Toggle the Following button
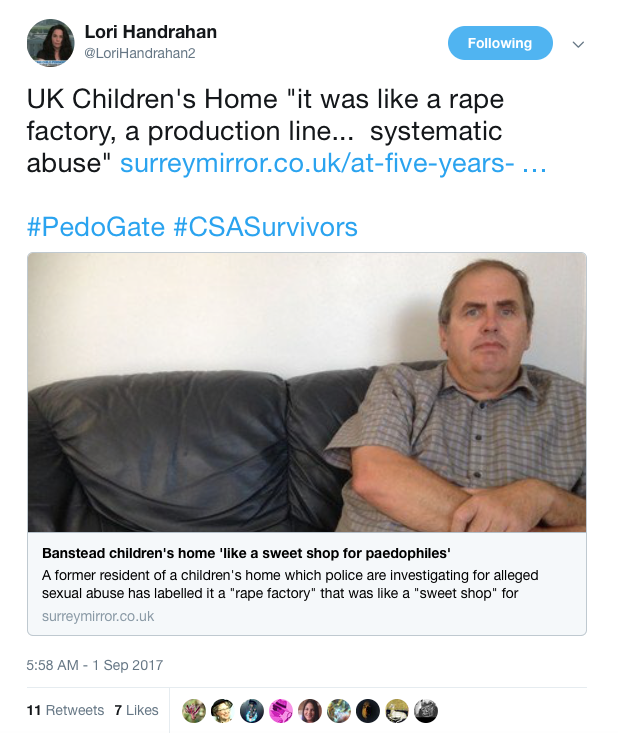 (500, 43)
